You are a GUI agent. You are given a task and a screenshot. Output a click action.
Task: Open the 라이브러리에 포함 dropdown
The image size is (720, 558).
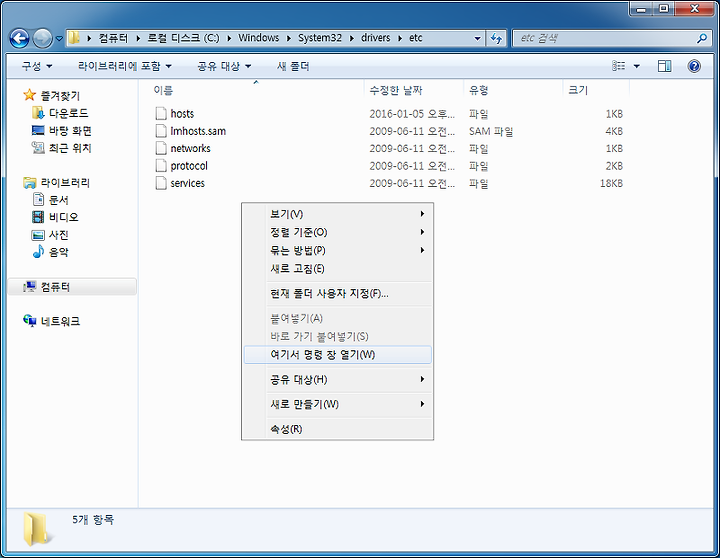click(124, 66)
